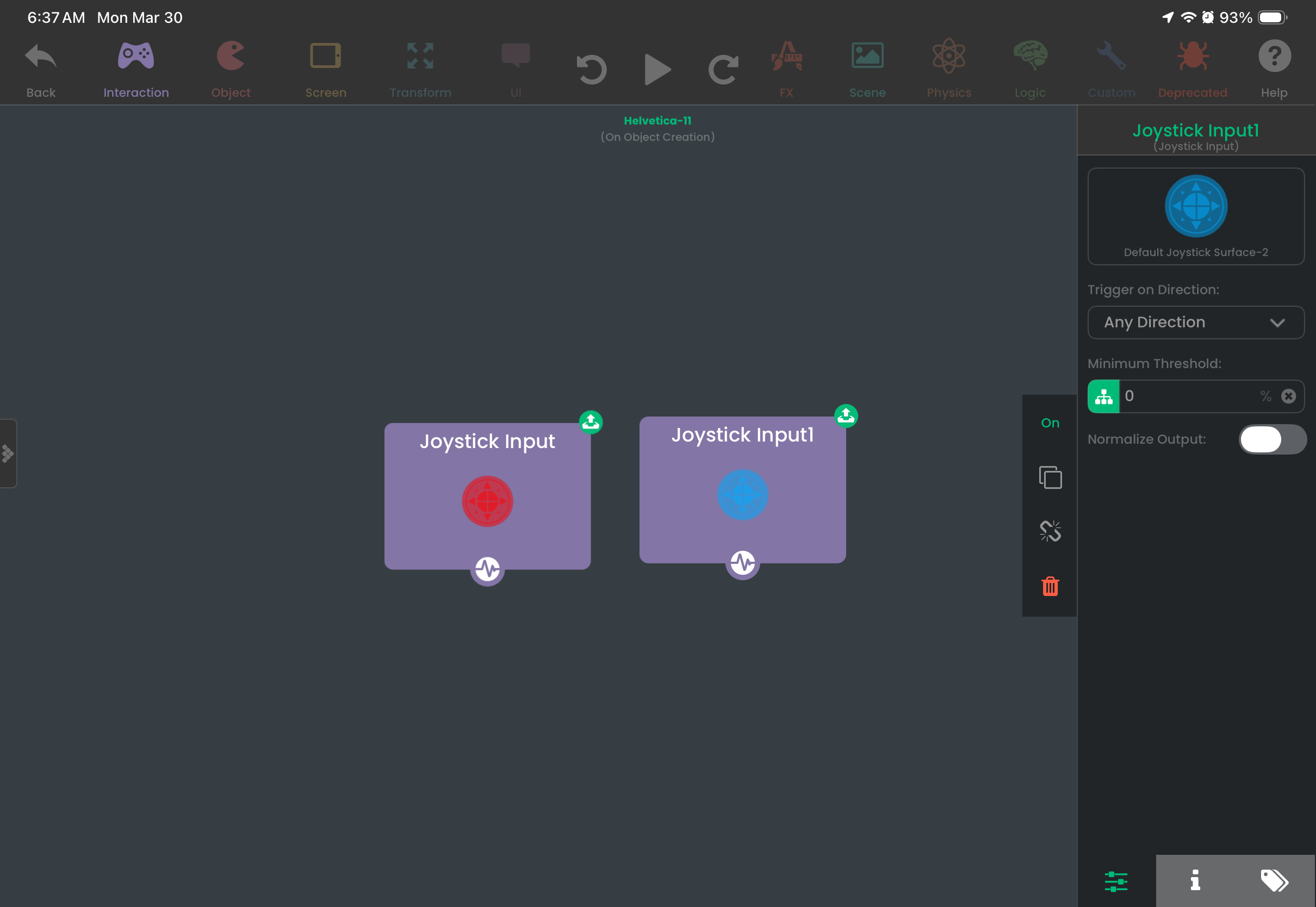
Task: Expand the left side collapsed panel handle
Action: pyautogui.click(x=8, y=453)
